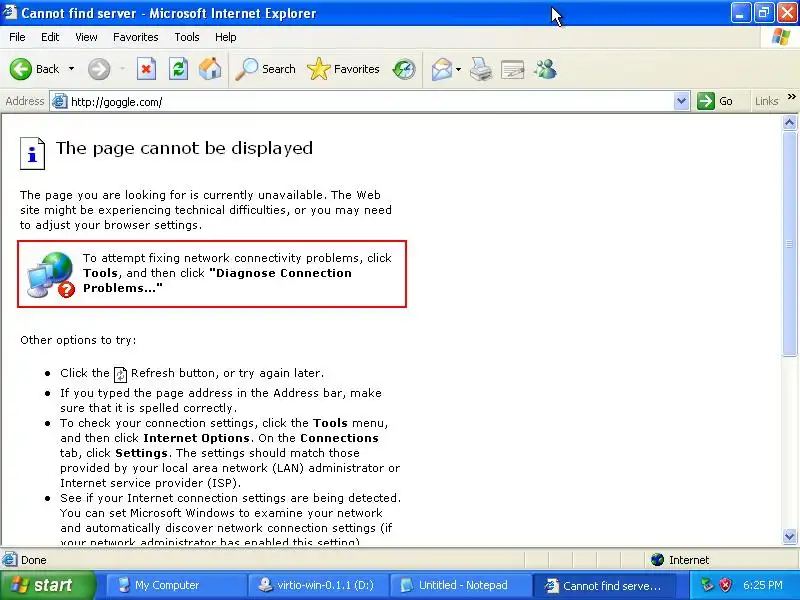Click the info page icon beside heading
This screenshot has height=600, width=800.
(33, 153)
